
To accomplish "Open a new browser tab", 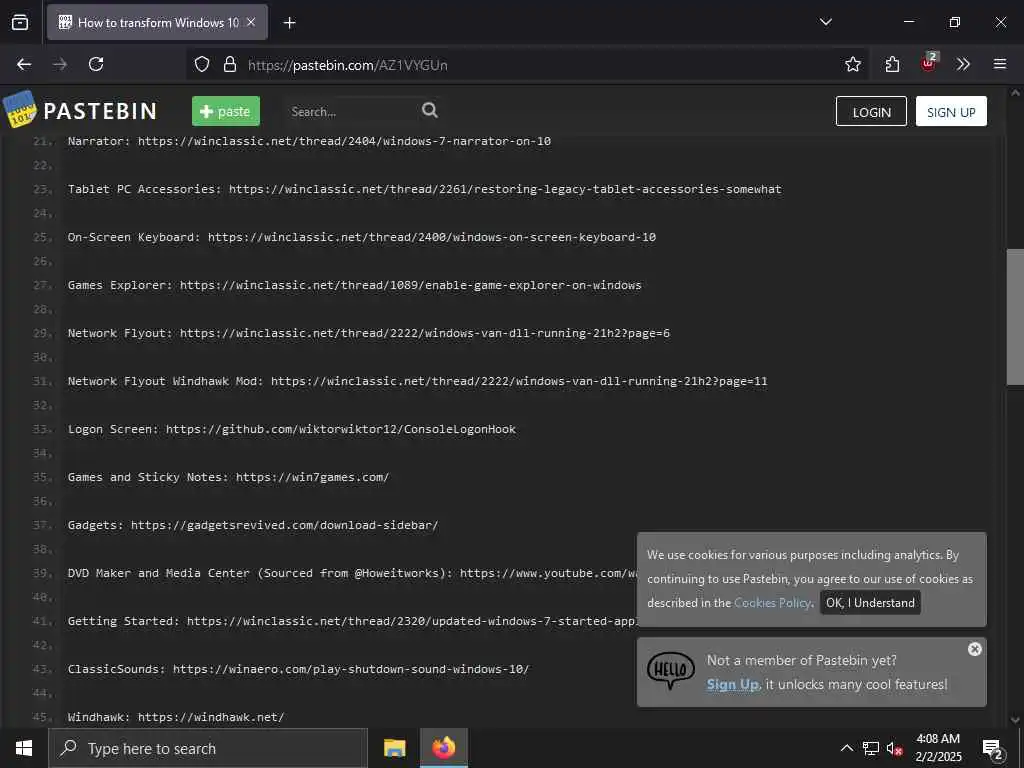I will (289, 23).
